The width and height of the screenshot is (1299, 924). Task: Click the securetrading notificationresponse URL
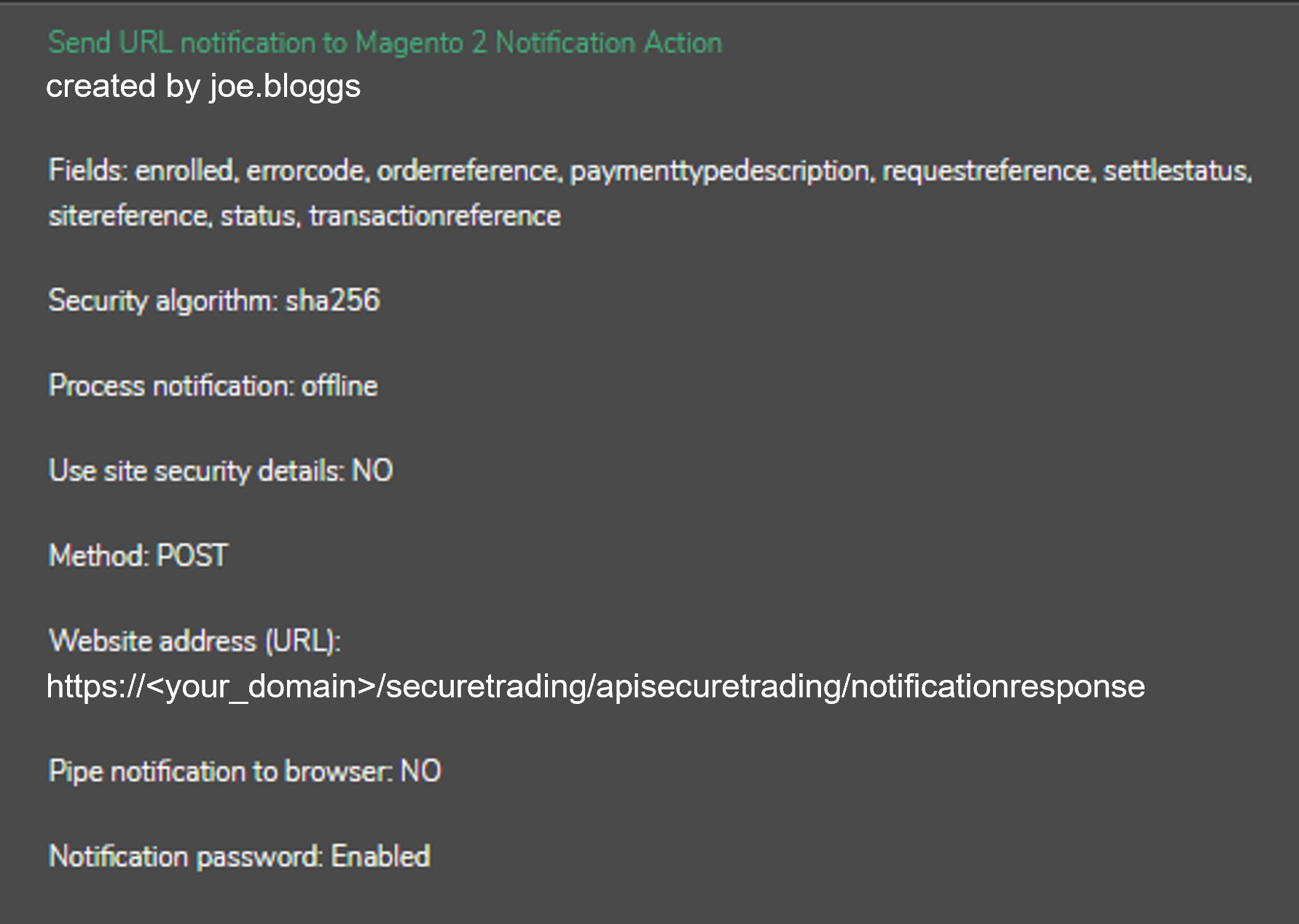(x=595, y=686)
